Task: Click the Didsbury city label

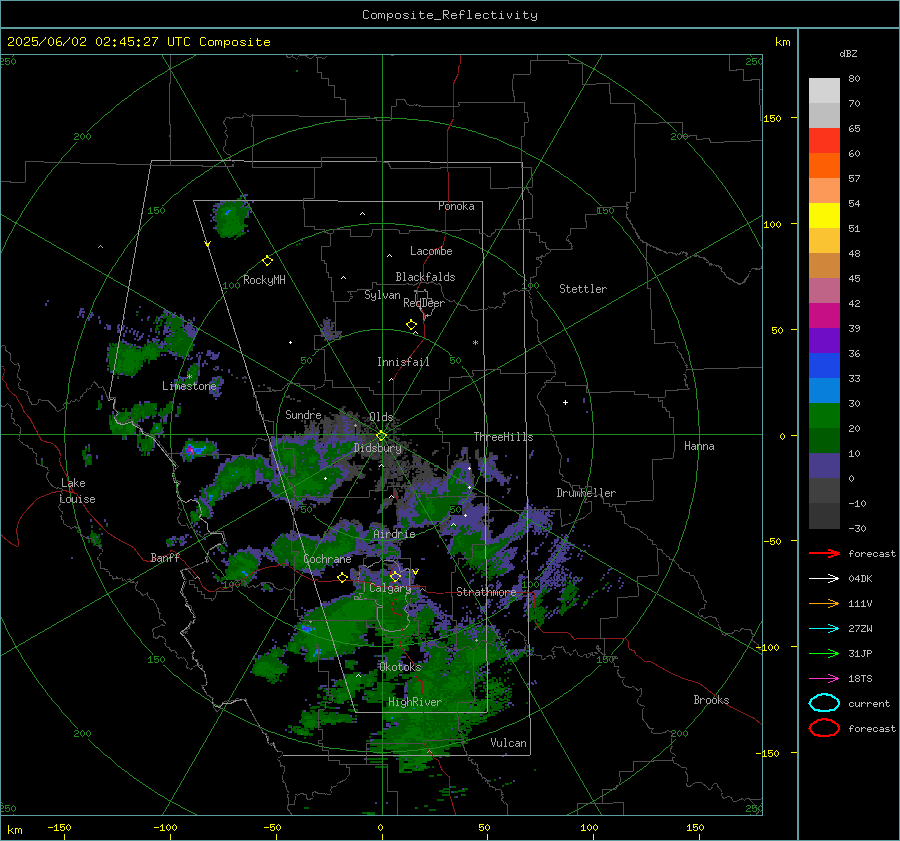Action: pyautogui.click(x=378, y=448)
